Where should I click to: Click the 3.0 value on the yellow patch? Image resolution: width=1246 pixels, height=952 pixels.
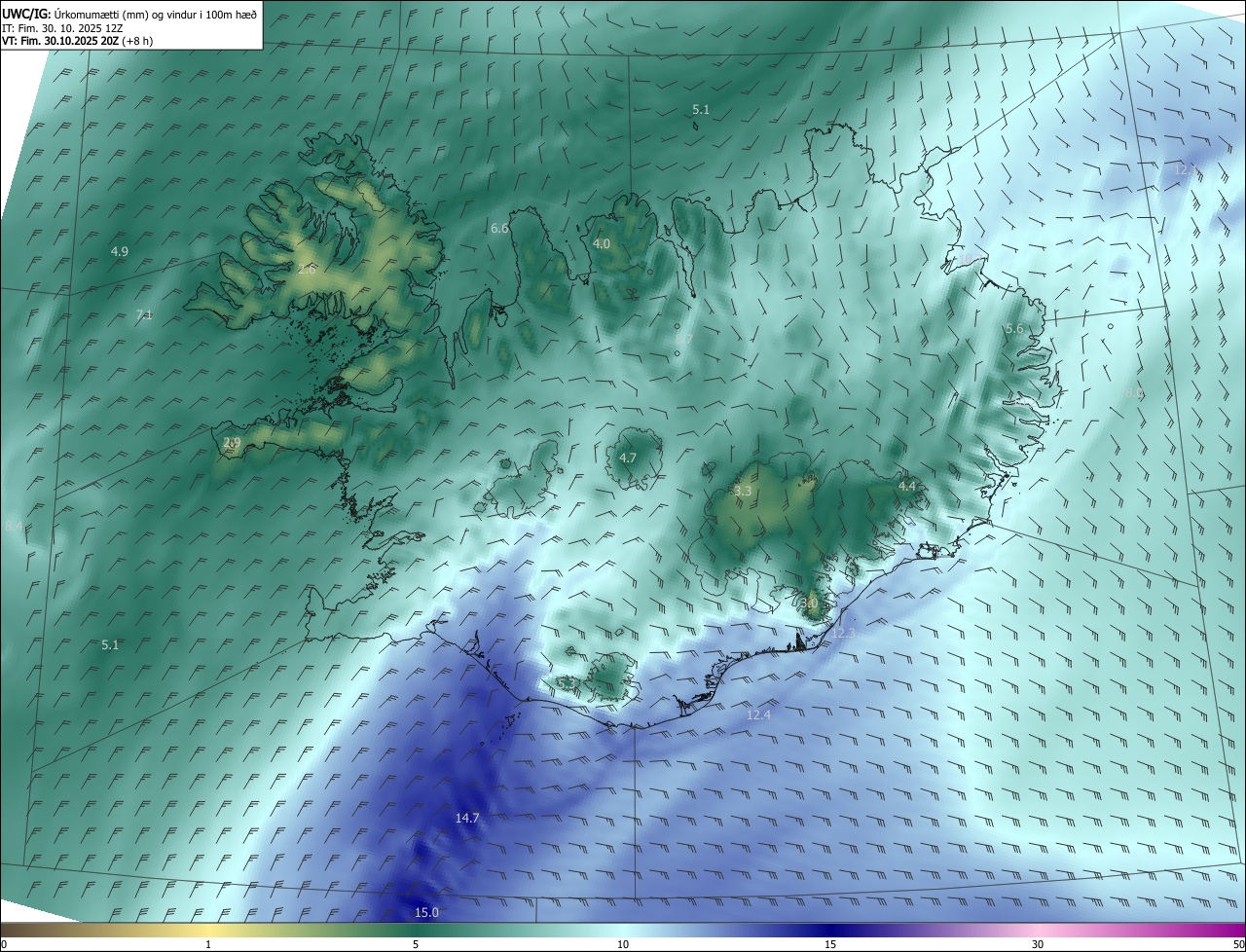(x=810, y=604)
